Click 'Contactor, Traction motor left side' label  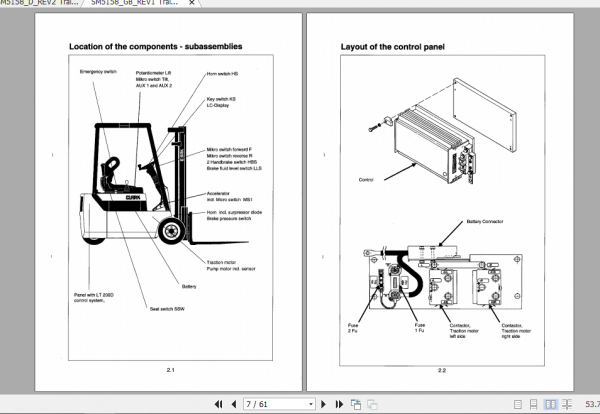pyautogui.click(x=464, y=331)
